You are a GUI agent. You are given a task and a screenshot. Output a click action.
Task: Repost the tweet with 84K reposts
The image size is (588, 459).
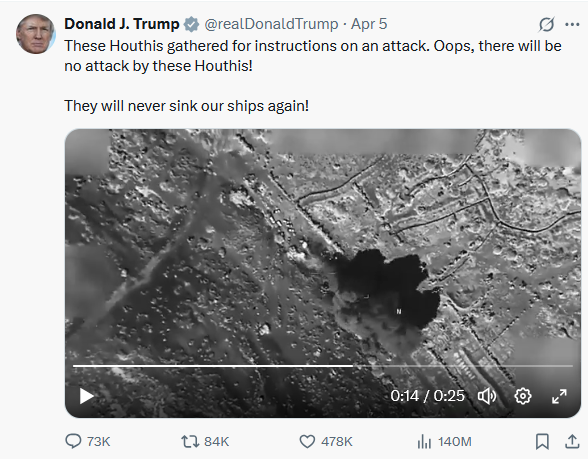pos(205,441)
